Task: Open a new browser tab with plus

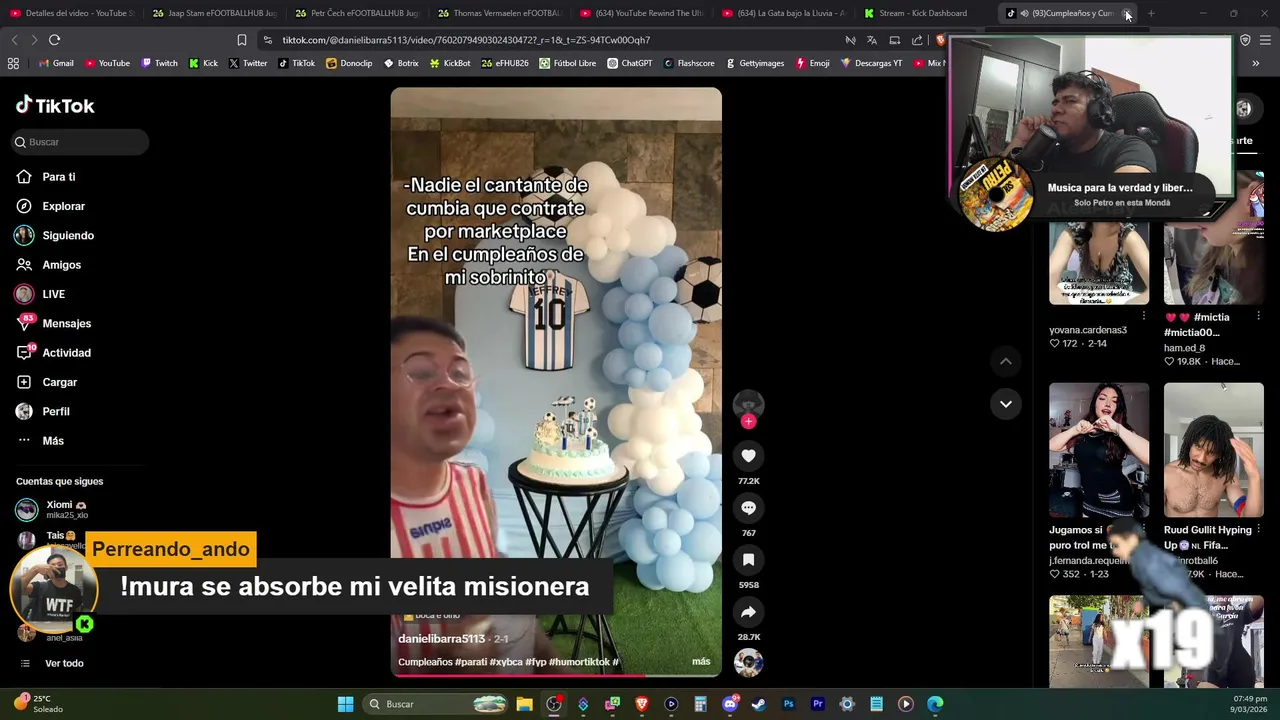Action: pyautogui.click(x=1151, y=13)
